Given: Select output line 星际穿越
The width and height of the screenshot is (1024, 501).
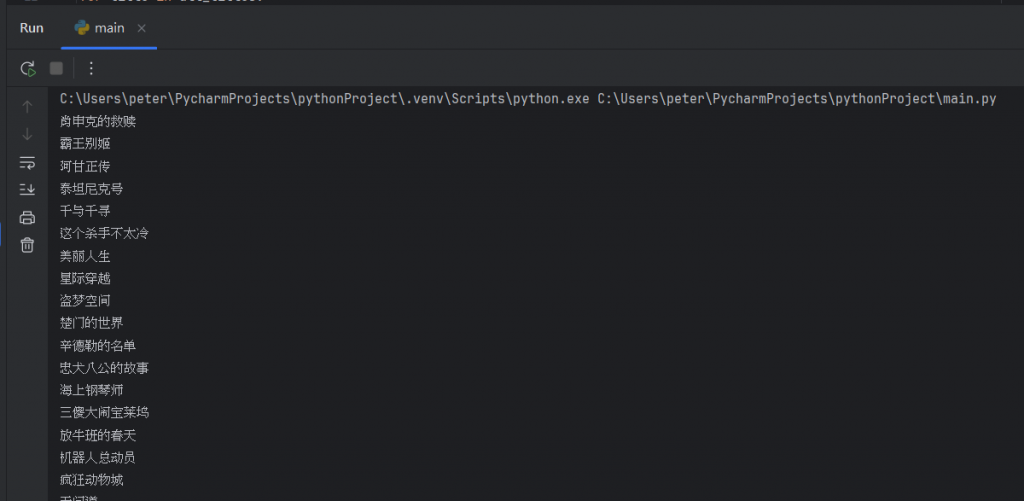Looking at the screenshot, I should (85, 278).
